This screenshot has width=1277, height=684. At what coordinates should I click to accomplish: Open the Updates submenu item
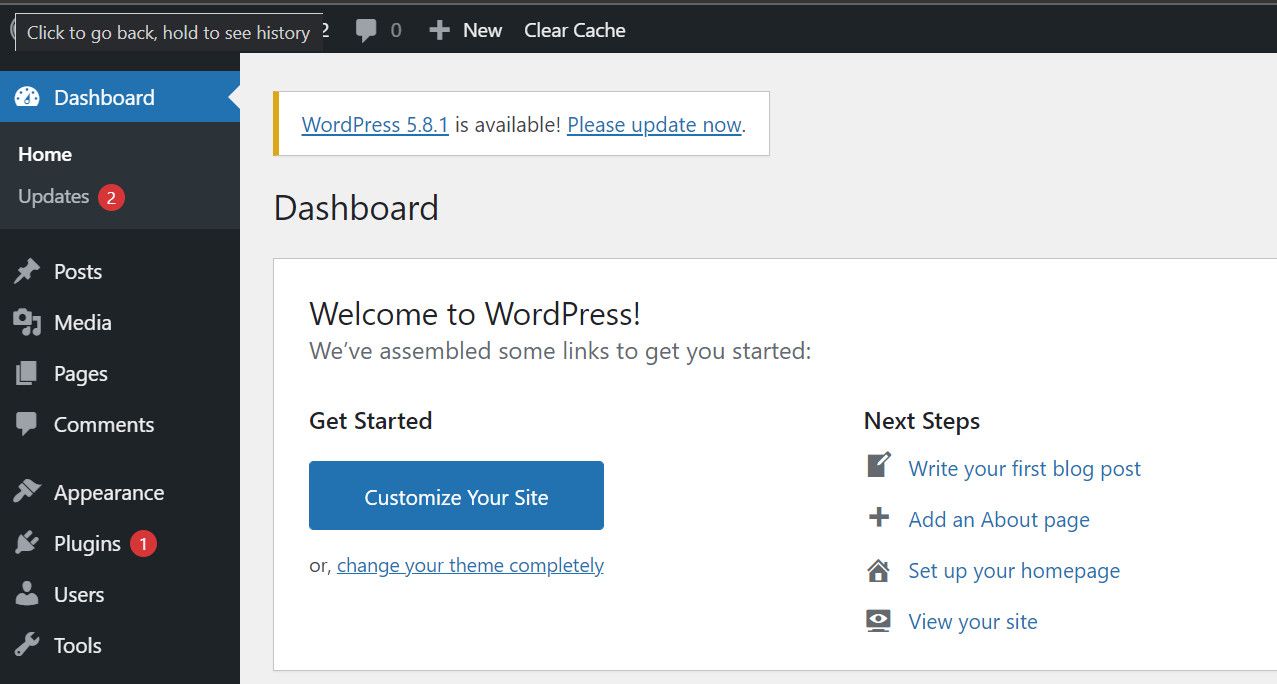(x=54, y=197)
